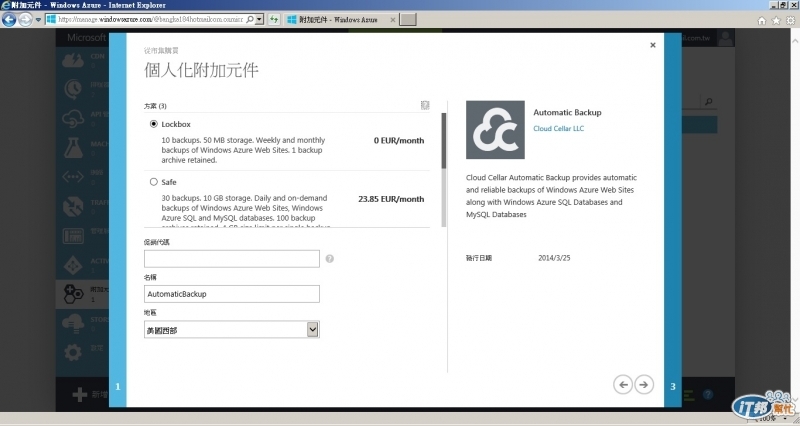The height and width of the screenshot is (426, 800).
Task: Click the name field containing AutomaticBackup
Action: point(232,294)
